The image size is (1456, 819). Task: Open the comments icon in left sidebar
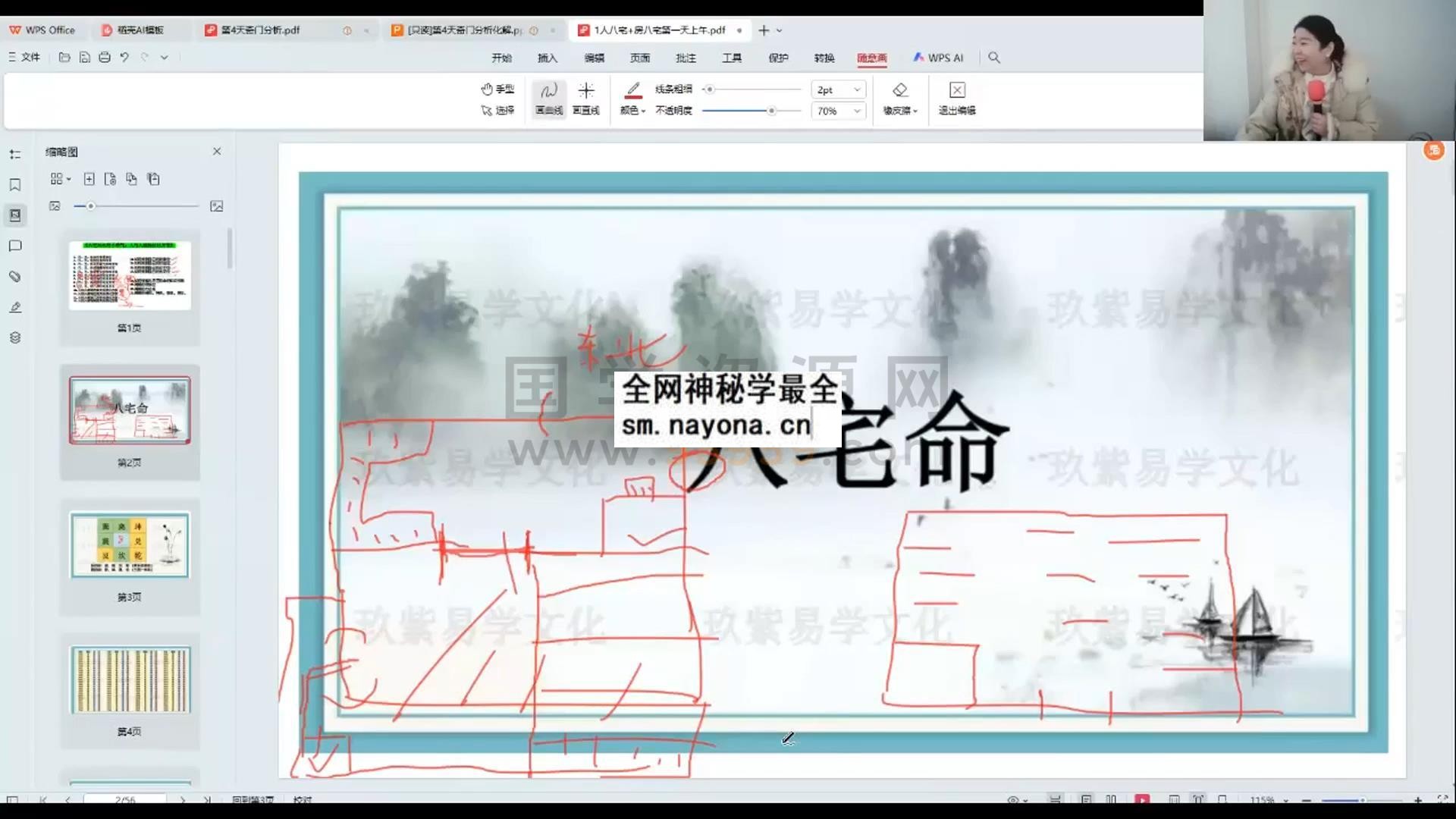(x=15, y=246)
